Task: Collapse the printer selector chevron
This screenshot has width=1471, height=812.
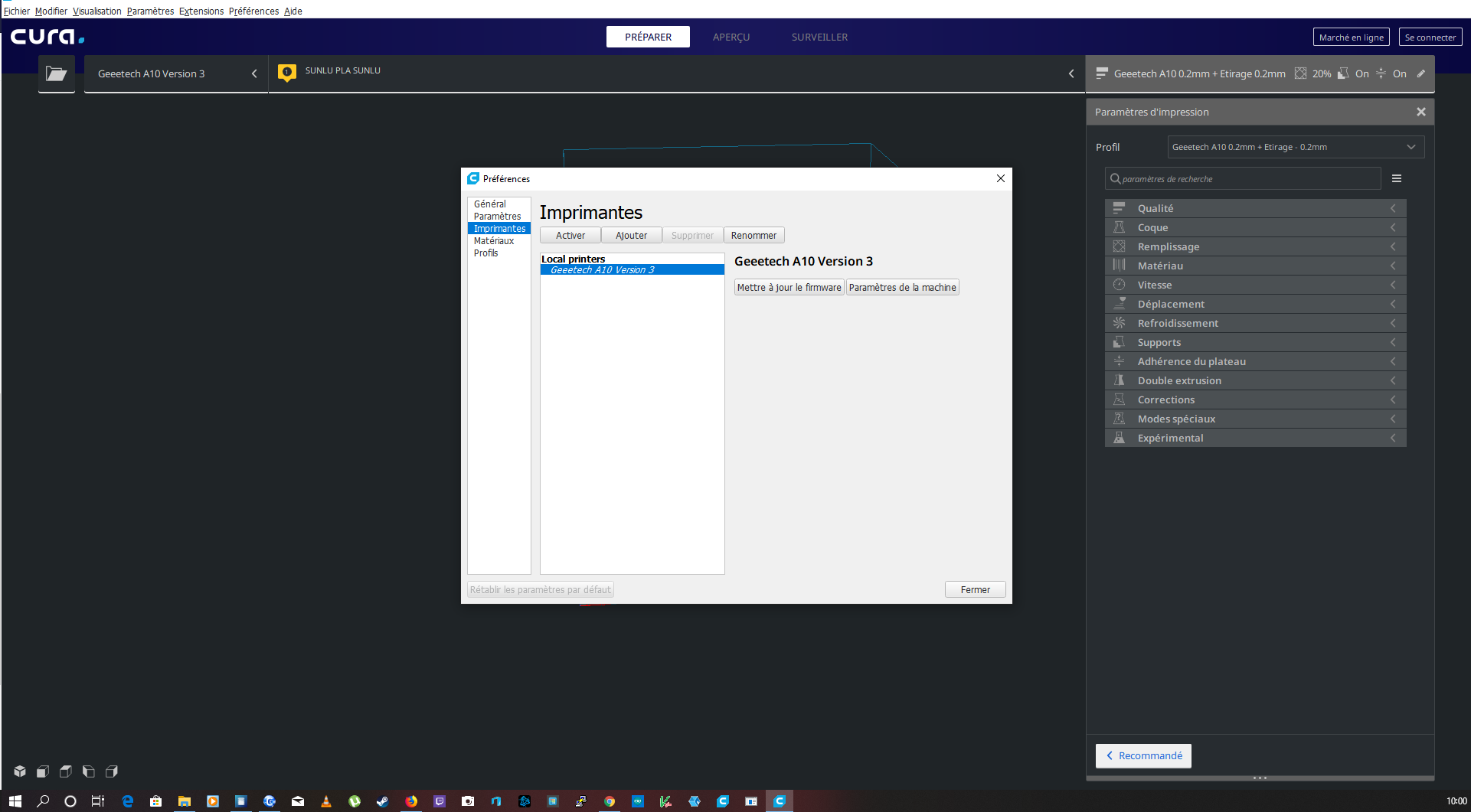Action: (x=254, y=73)
